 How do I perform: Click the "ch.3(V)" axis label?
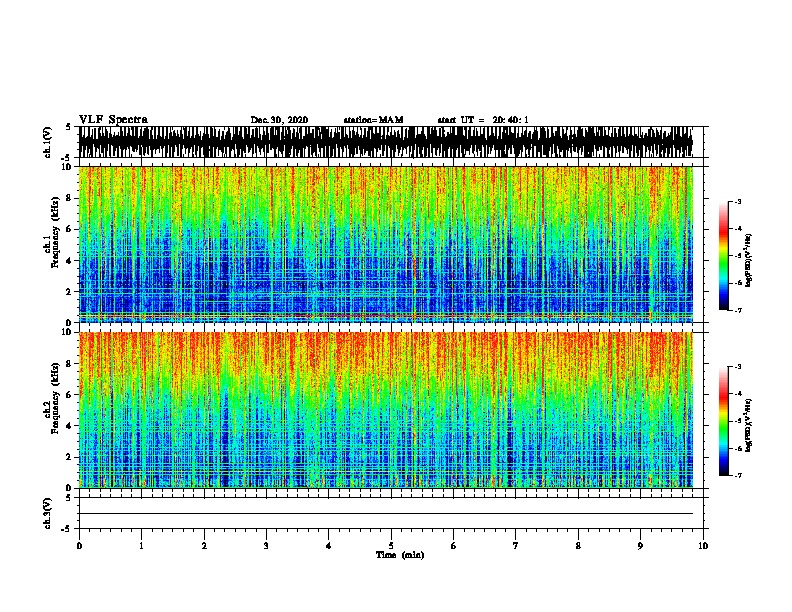pyautogui.click(x=48, y=514)
